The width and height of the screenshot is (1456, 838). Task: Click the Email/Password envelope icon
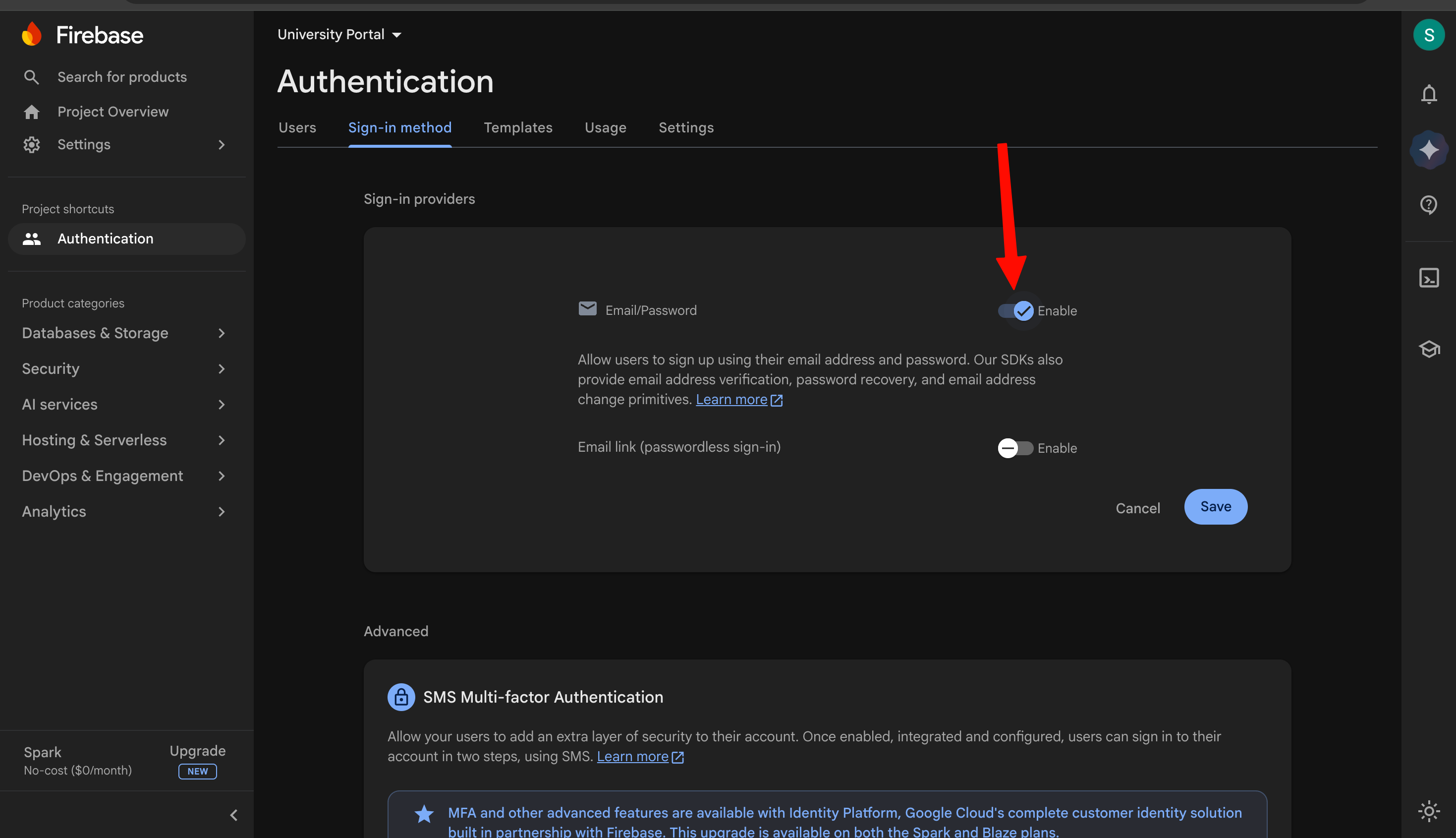pyautogui.click(x=587, y=309)
